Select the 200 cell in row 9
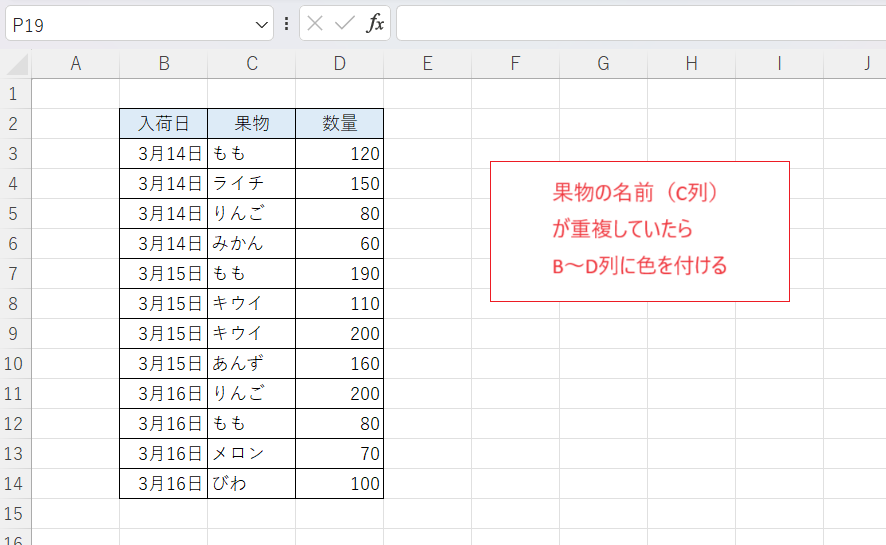The height and width of the screenshot is (545, 886). [340, 334]
